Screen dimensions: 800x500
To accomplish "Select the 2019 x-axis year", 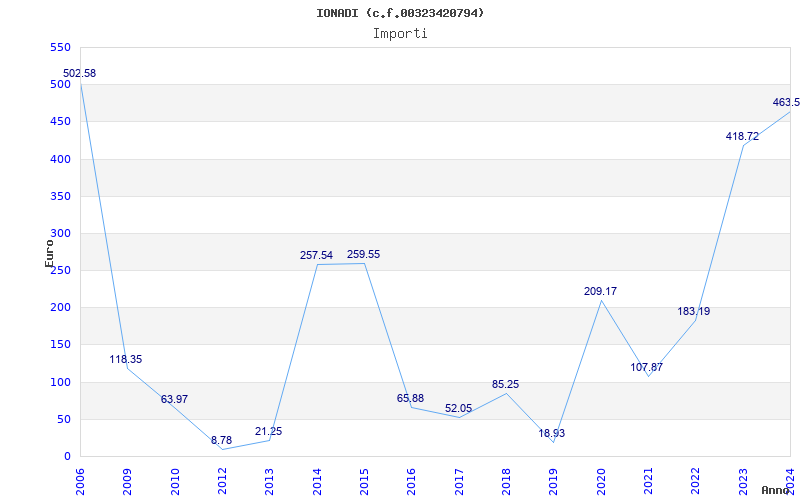I will [x=553, y=482].
